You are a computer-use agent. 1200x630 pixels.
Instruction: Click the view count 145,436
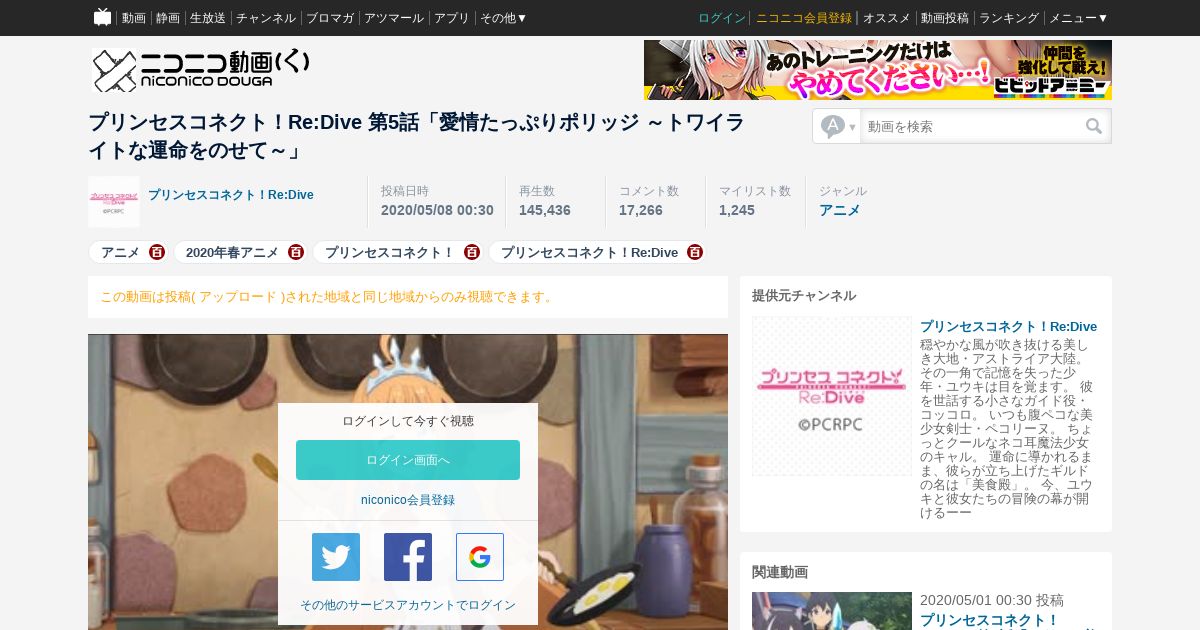coord(545,210)
